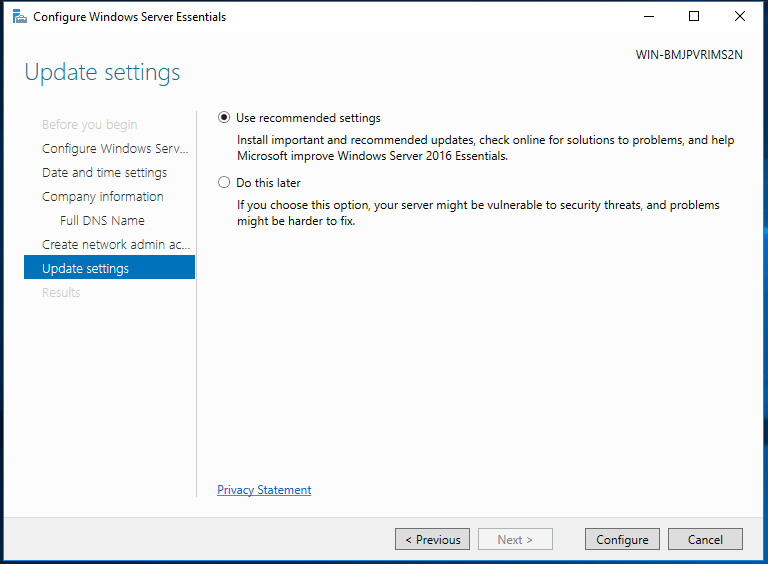Click the Update settings page heading
The height and width of the screenshot is (564, 768).
pyautogui.click(x=102, y=72)
